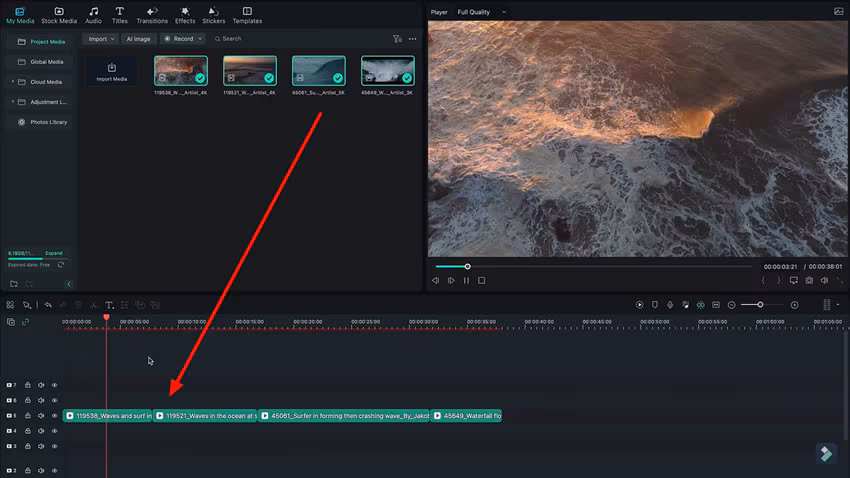Select Global Media in the sidebar
Viewport: 850px width, 478px height.
pos(41,62)
